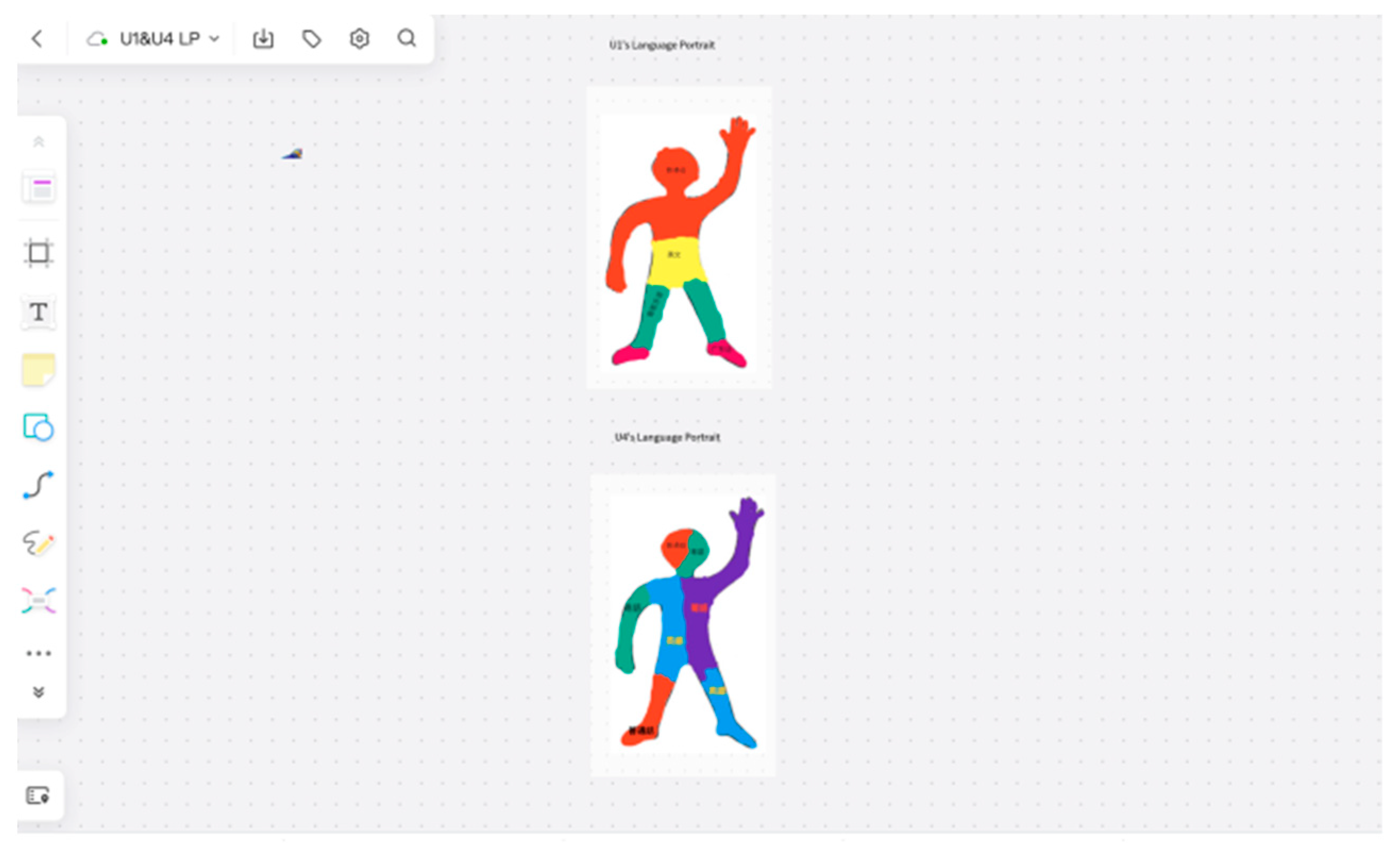
Task: Open the U1&U4 LP board title dropdown
Action: click(154, 39)
